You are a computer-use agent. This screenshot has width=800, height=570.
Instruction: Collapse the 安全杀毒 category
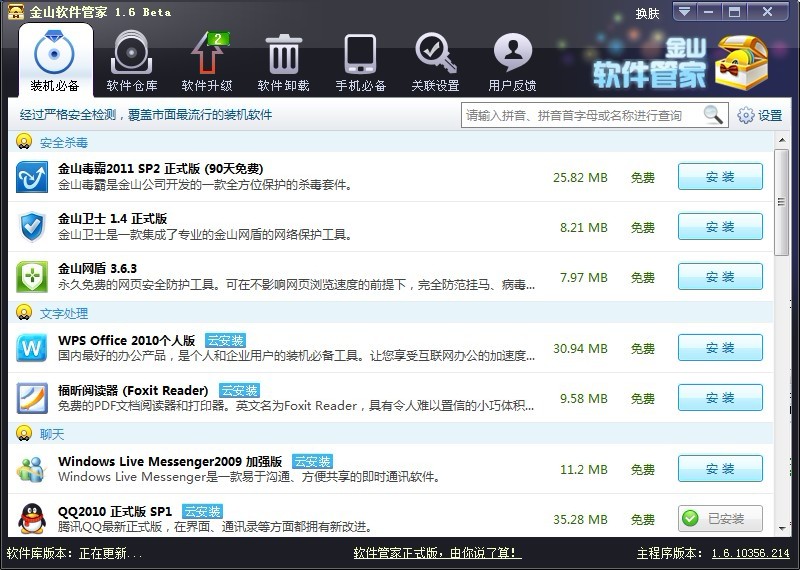(24, 142)
